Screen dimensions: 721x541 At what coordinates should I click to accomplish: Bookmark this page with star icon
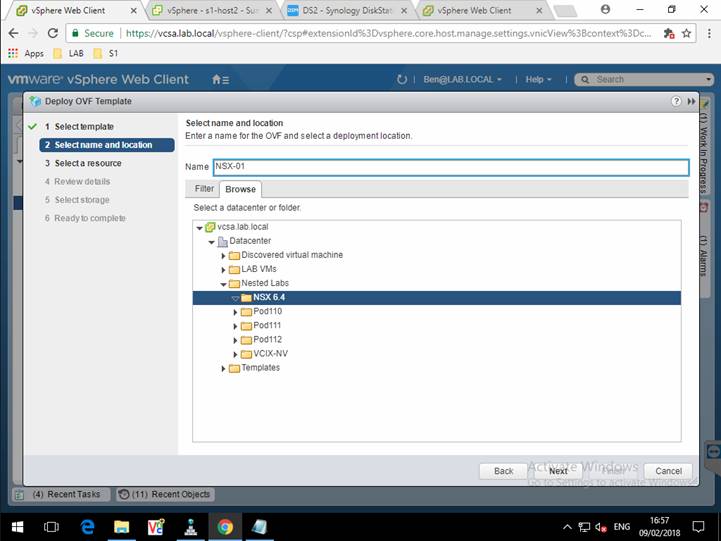click(687, 33)
